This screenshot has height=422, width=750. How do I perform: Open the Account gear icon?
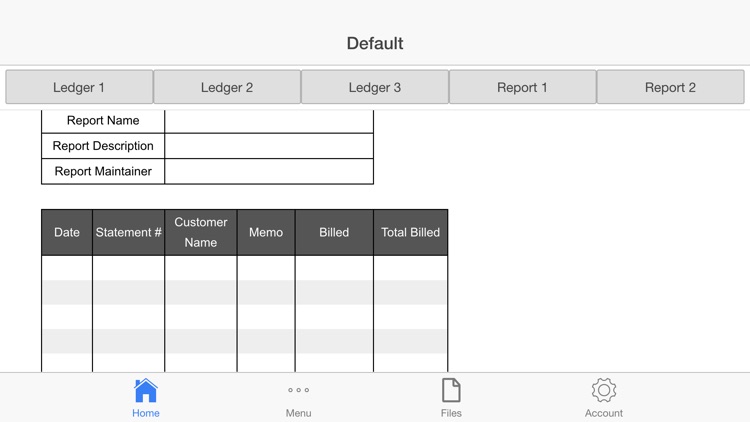[x=604, y=390]
